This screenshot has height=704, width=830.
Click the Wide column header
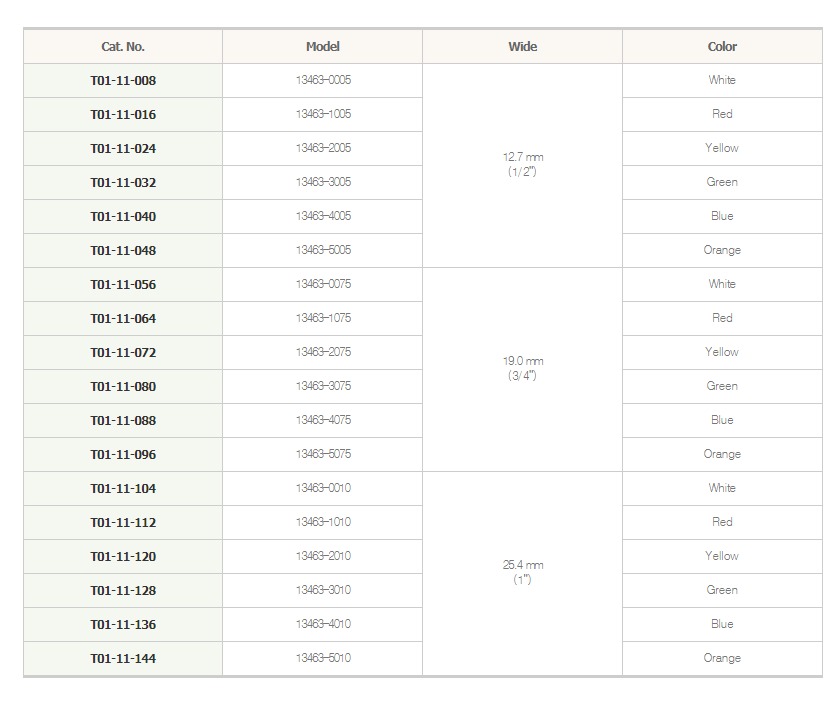click(x=522, y=47)
